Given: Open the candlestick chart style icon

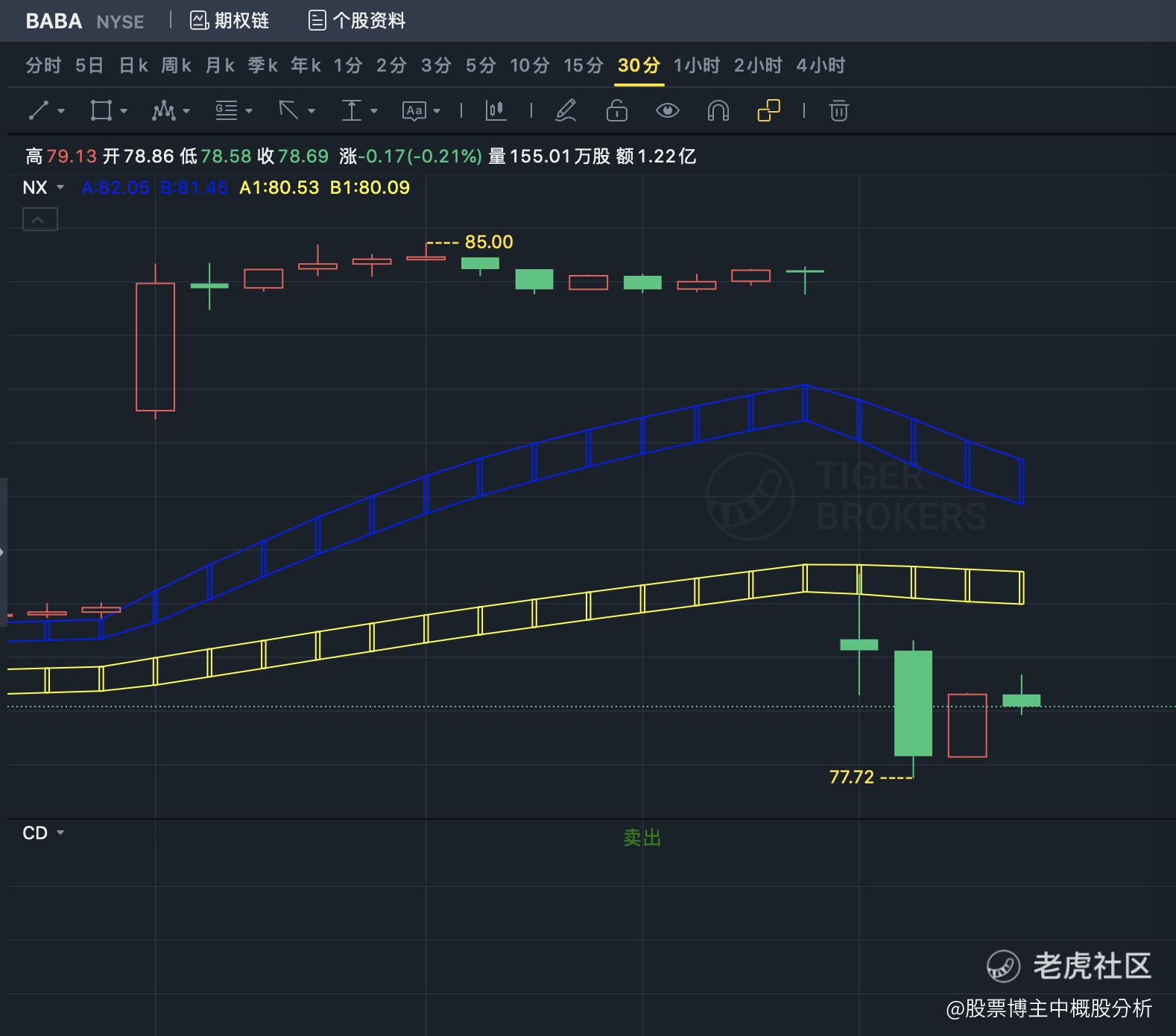Looking at the screenshot, I should tap(496, 111).
